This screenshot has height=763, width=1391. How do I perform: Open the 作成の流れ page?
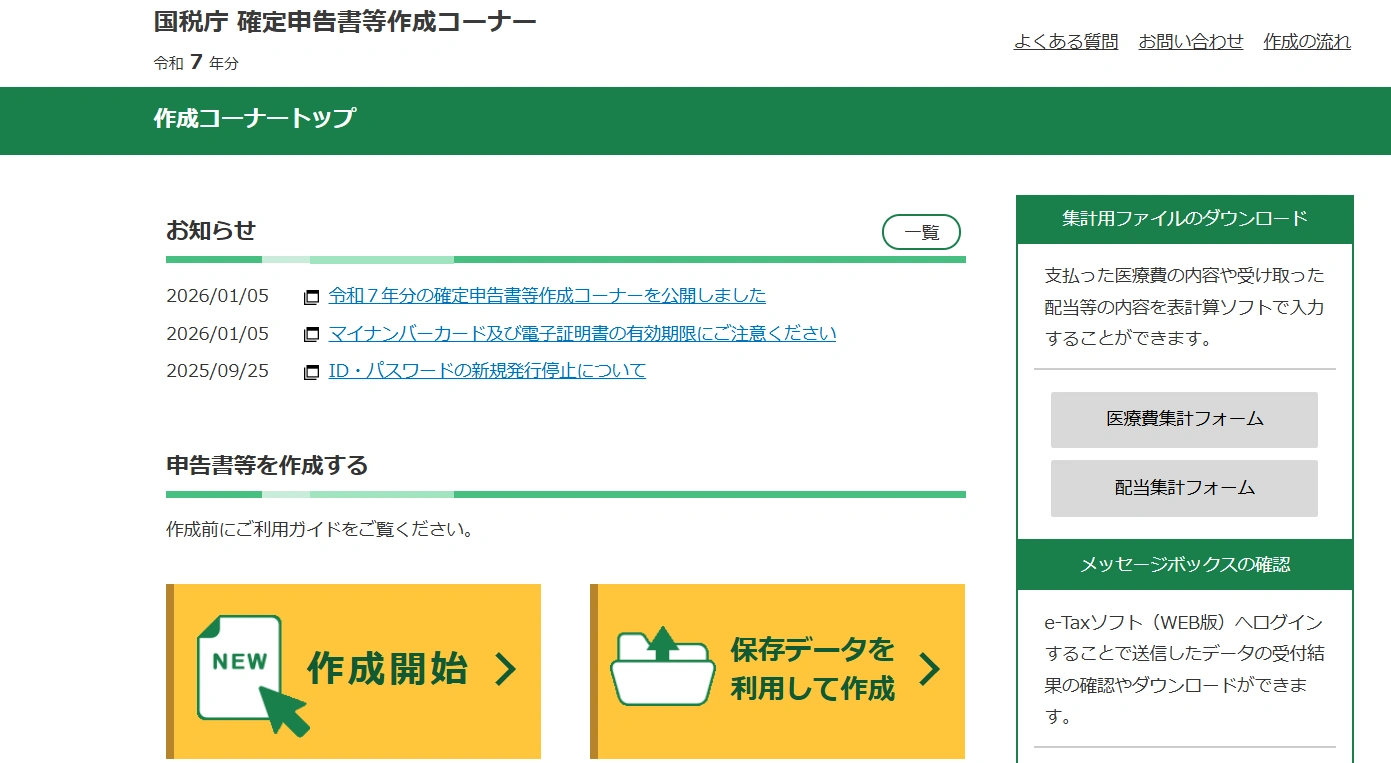[1306, 41]
